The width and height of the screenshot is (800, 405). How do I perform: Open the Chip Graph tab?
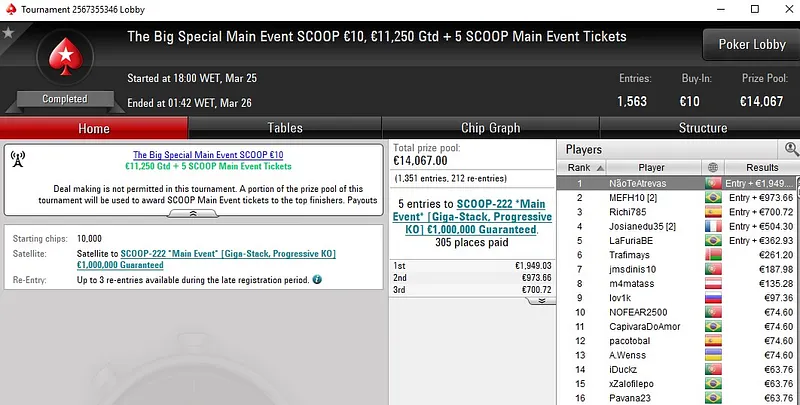(x=490, y=128)
